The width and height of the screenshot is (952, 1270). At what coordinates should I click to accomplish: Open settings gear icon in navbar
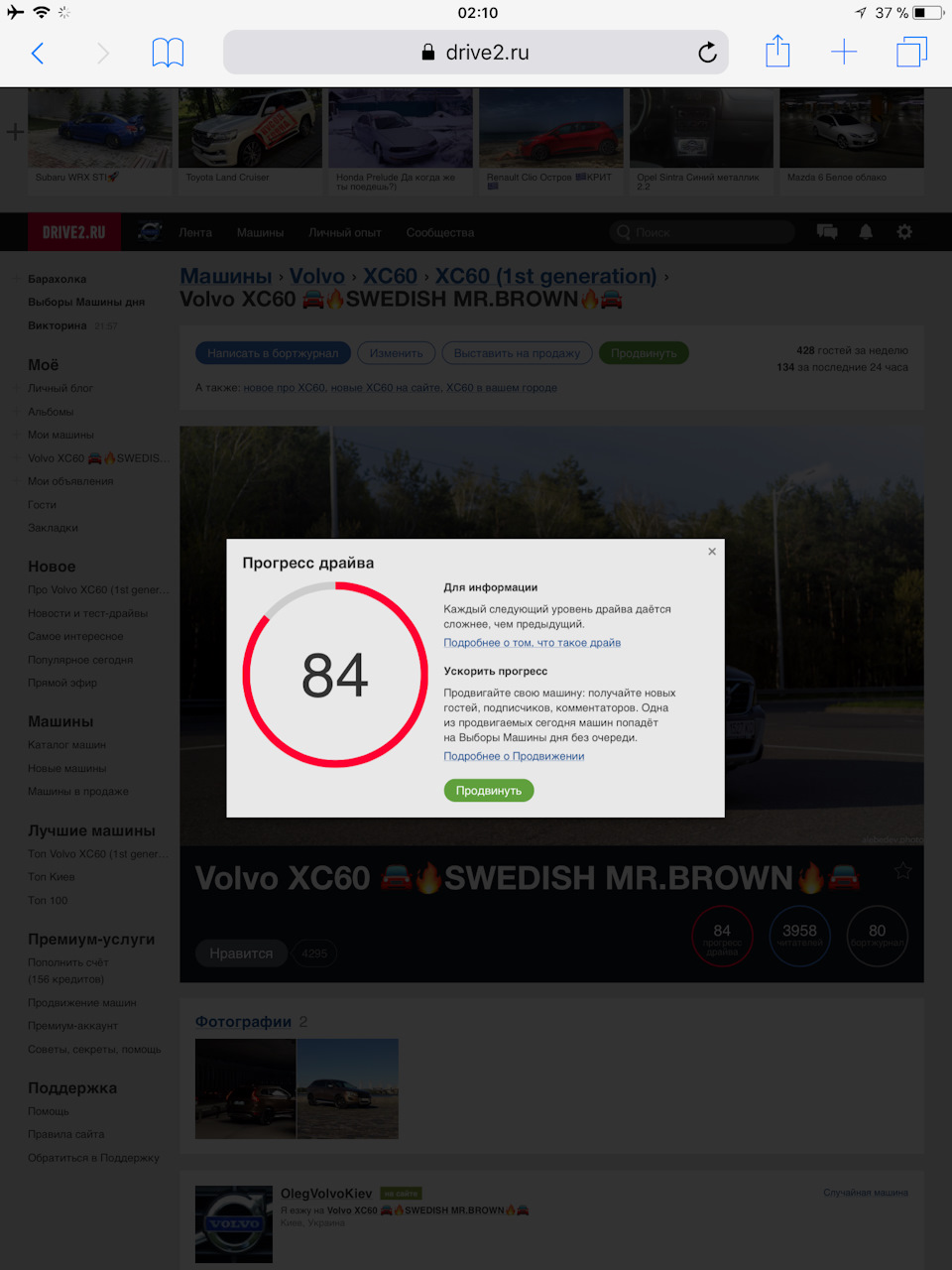pos(904,232)
